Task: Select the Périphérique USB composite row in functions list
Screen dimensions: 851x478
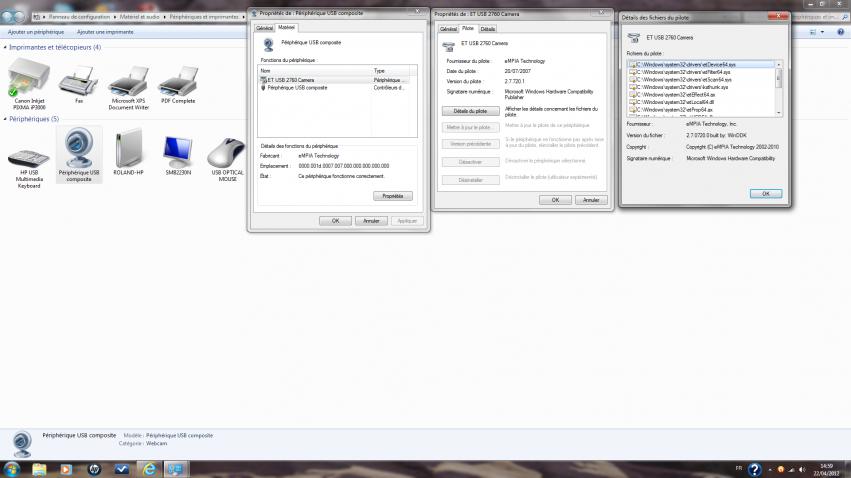Action: pos(334,88)
